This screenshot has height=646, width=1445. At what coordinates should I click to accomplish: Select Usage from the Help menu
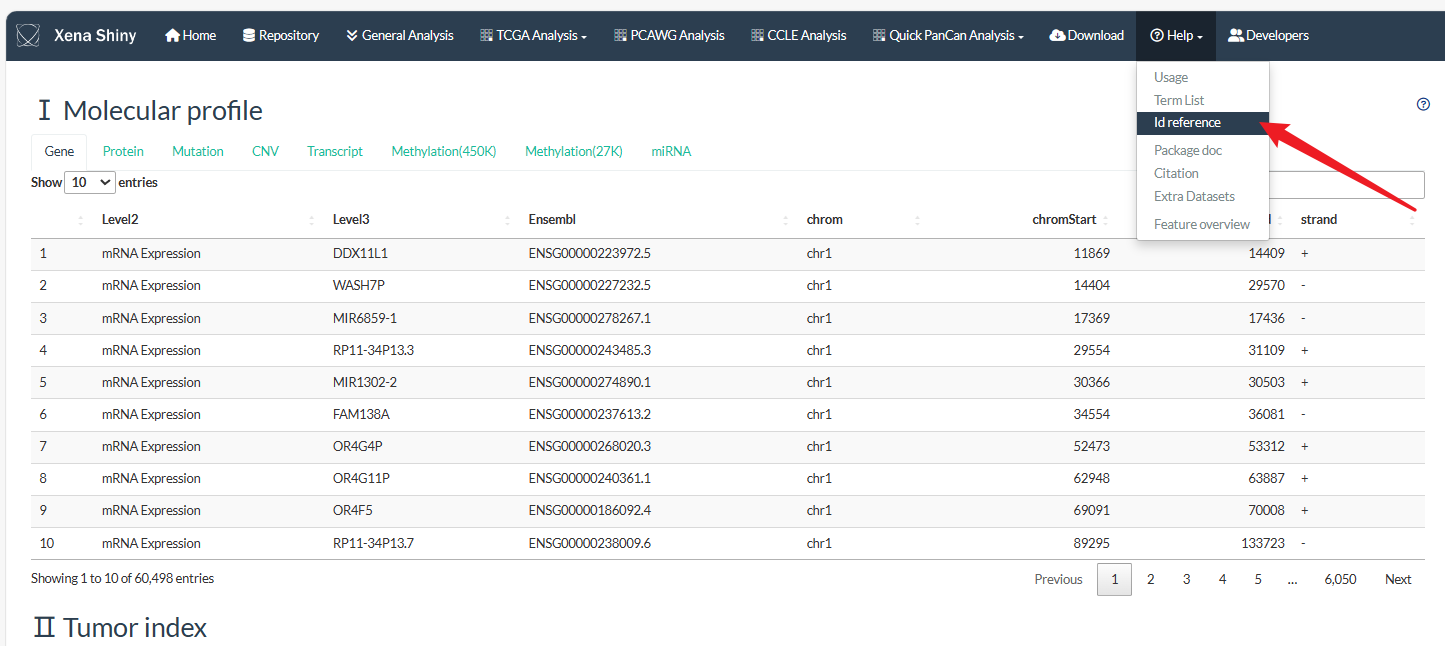click(x=1203, y=77)
